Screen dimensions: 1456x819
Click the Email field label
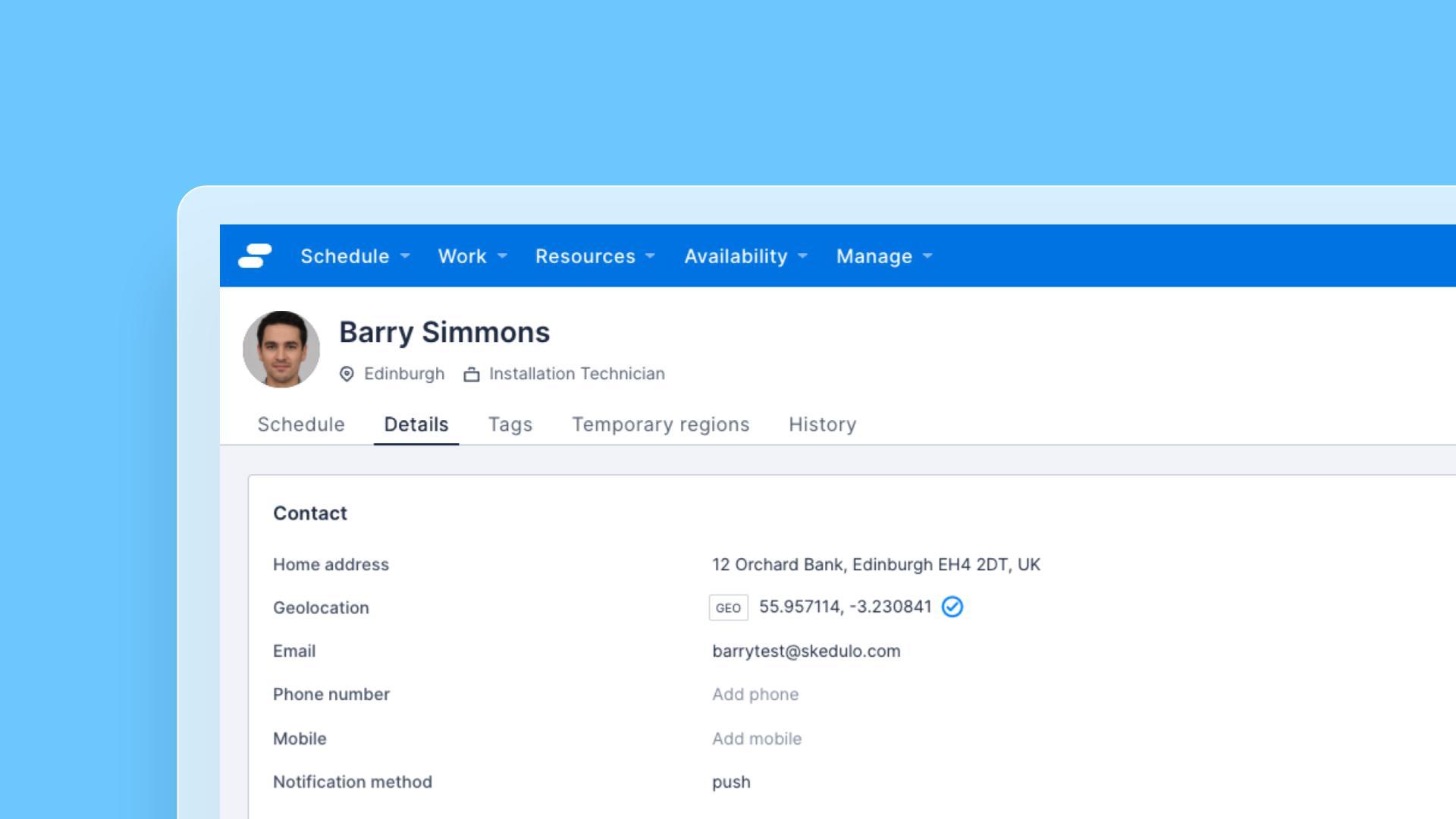pyautogui.click(x=294, y=651)
